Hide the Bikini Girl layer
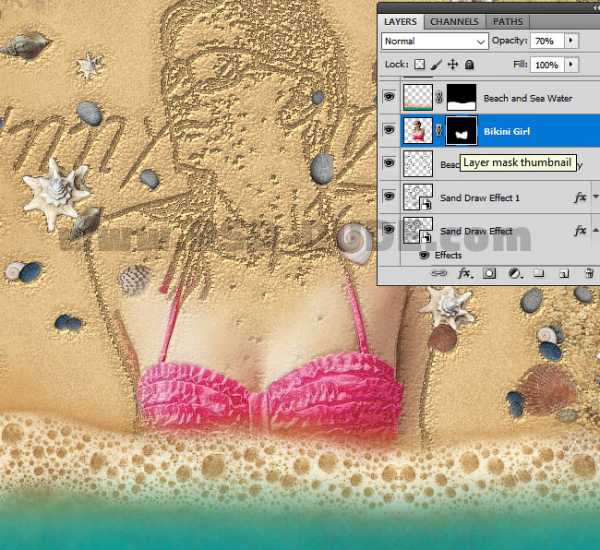 [x=389, y=130]
